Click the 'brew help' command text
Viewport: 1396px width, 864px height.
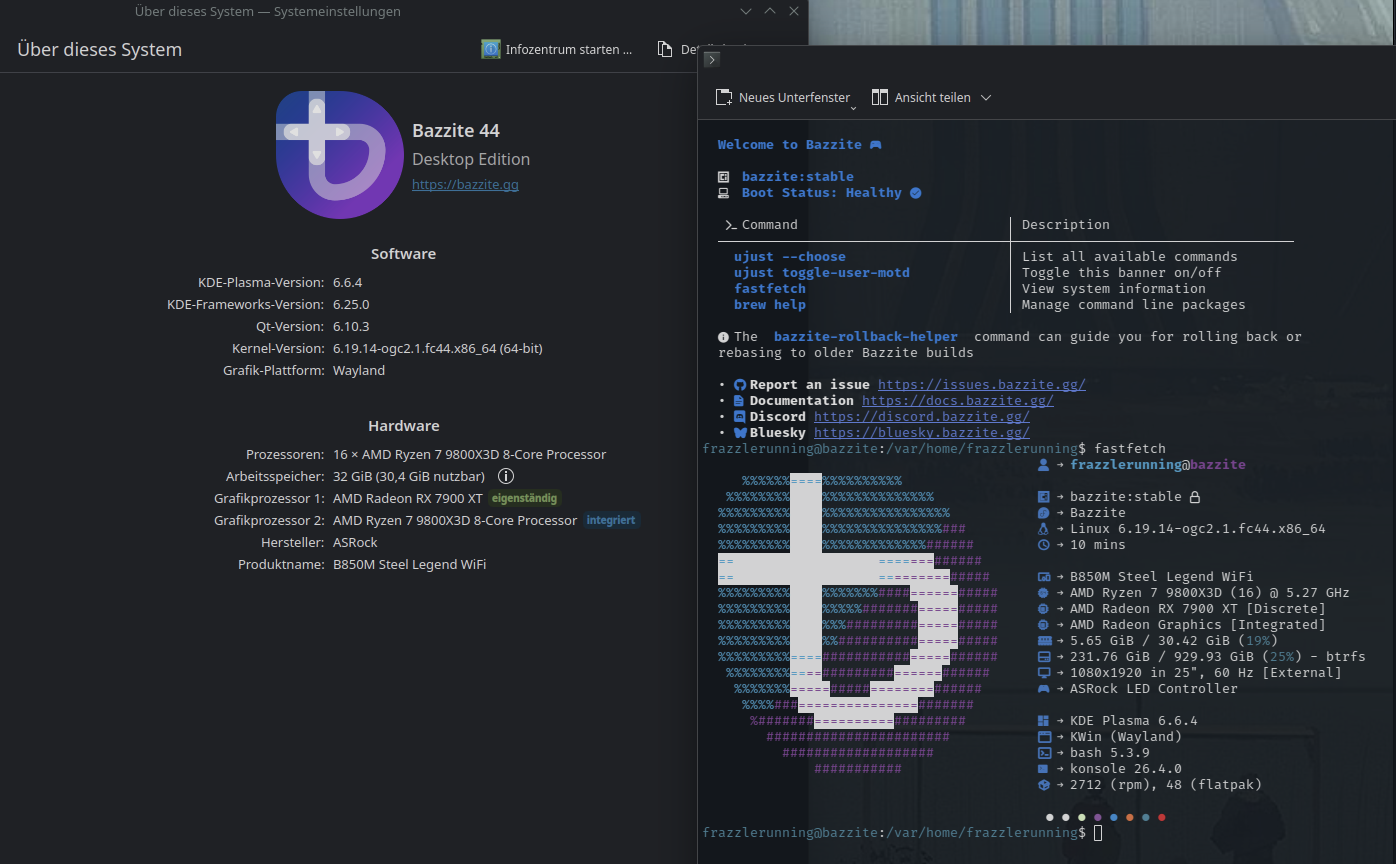click(x=770, y=305)
